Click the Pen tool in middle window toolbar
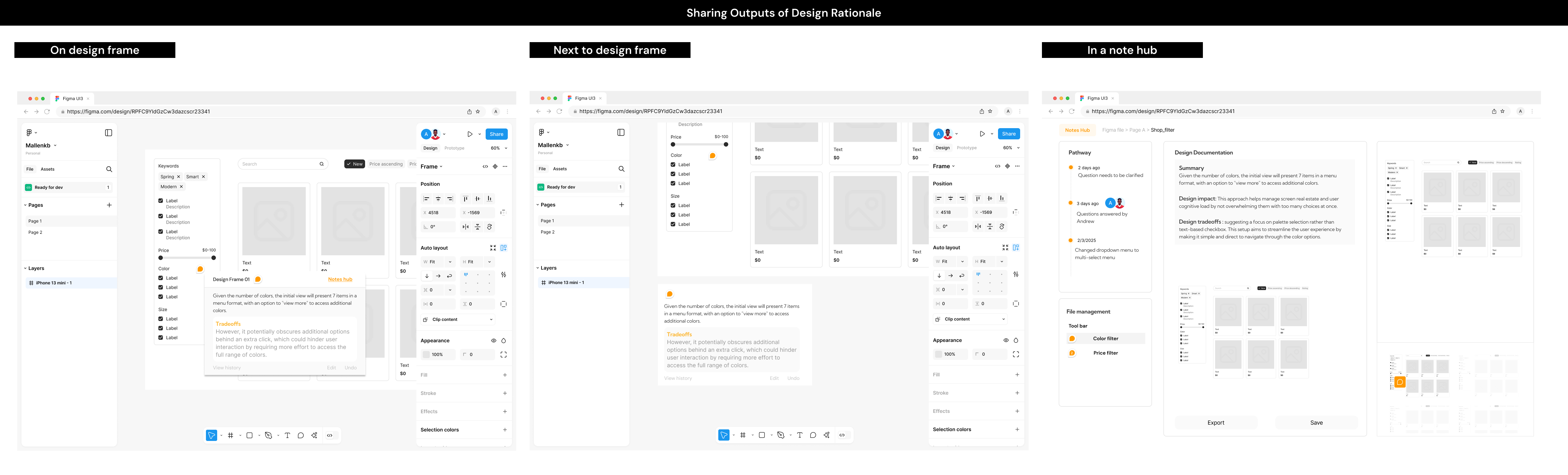The image size is (1568, 475). [x=781, y=435]
